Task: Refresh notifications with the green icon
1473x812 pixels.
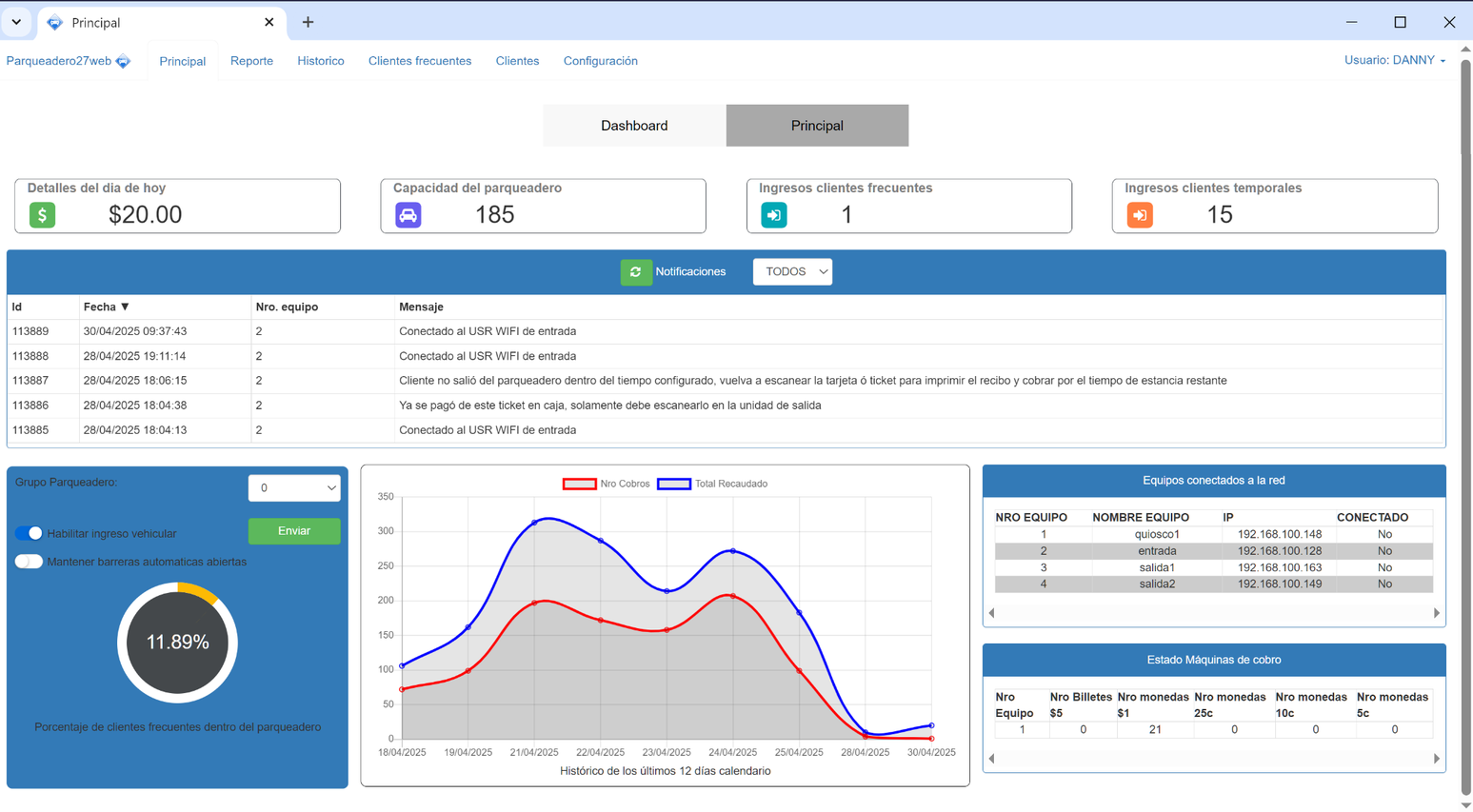Action: click(636, 272)
